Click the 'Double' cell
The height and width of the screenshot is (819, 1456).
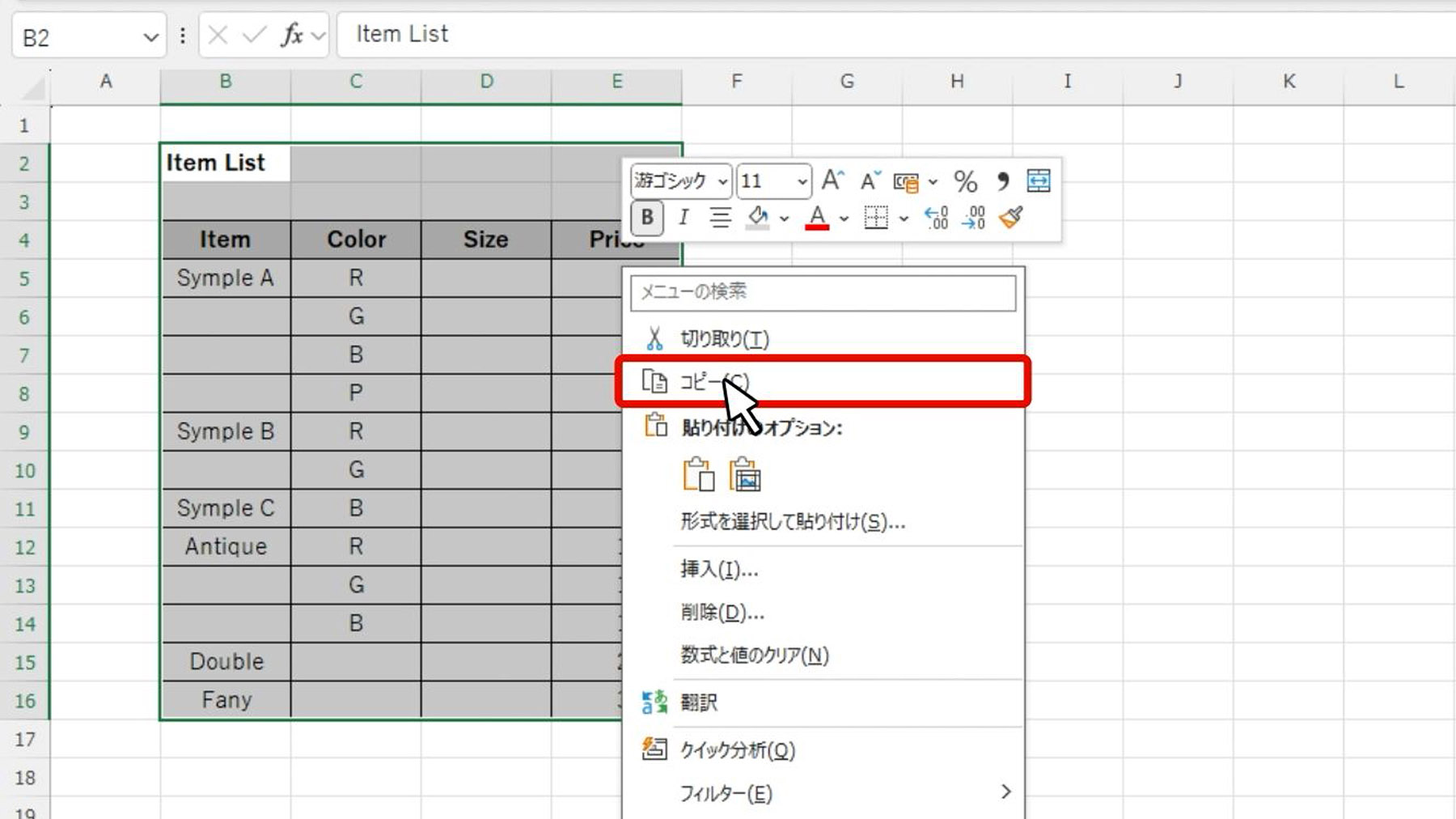226,661
